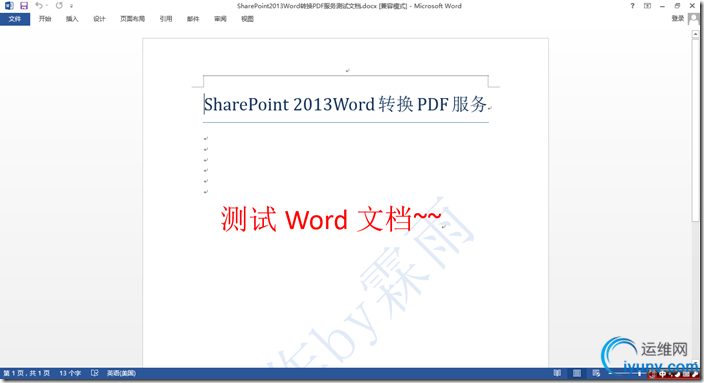Switch to the 审阅 (Review) ribbon tab
This screenshot has height=383, width=704.
pos(220,19)
